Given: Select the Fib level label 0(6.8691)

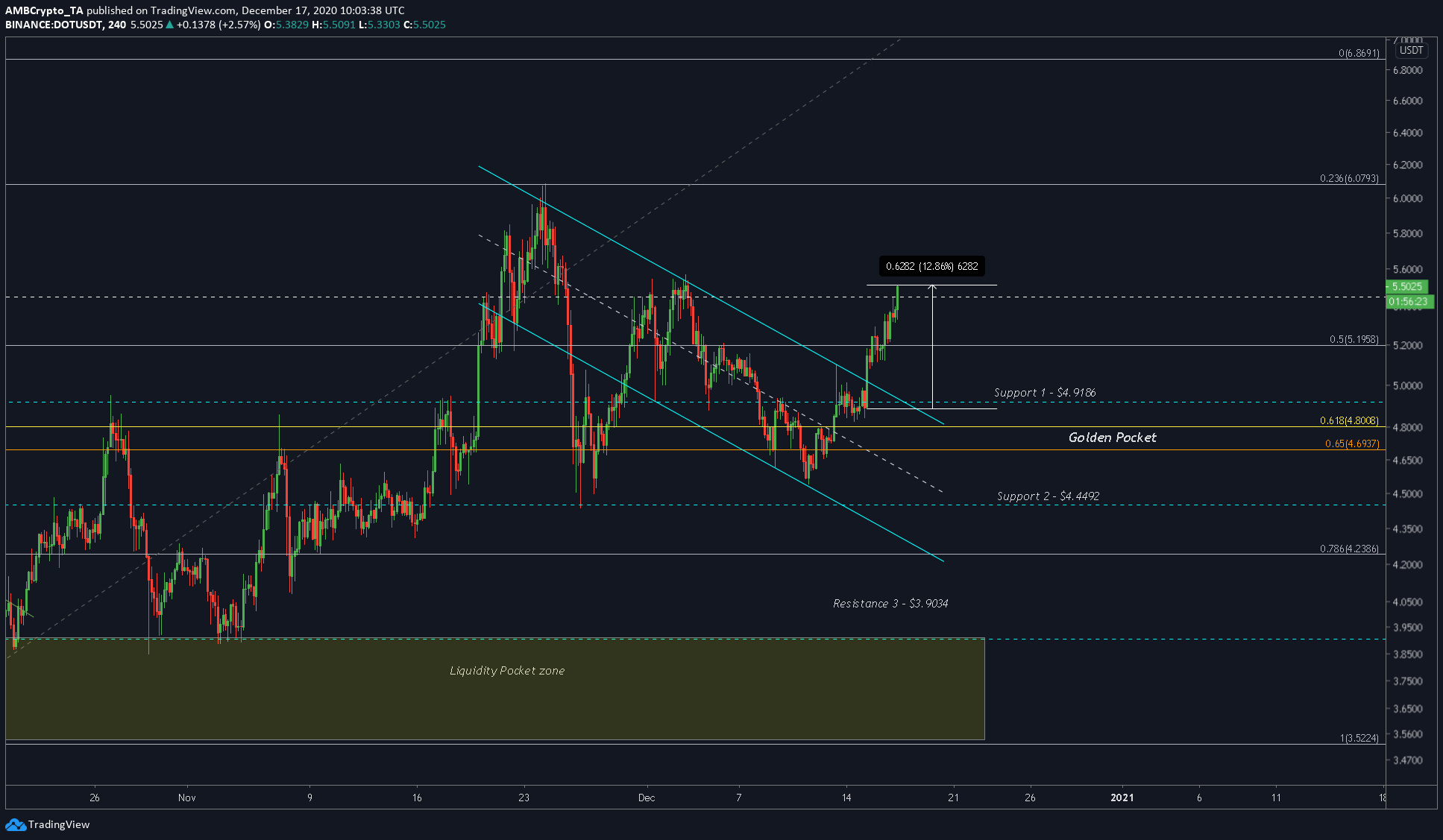Looking at the screenshot, I should [x=1358, y=53].
